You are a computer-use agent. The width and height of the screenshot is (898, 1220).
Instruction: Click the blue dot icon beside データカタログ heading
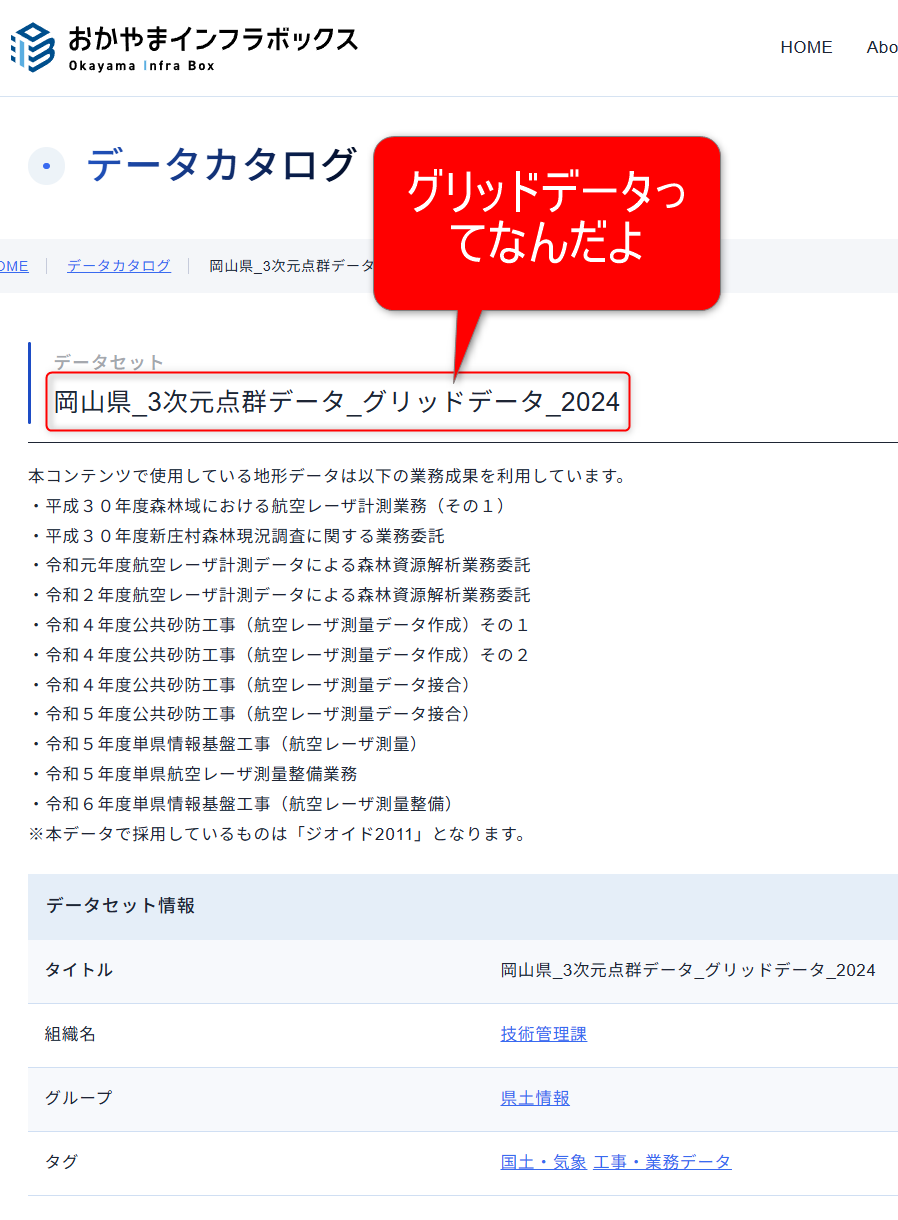(46, 166)
